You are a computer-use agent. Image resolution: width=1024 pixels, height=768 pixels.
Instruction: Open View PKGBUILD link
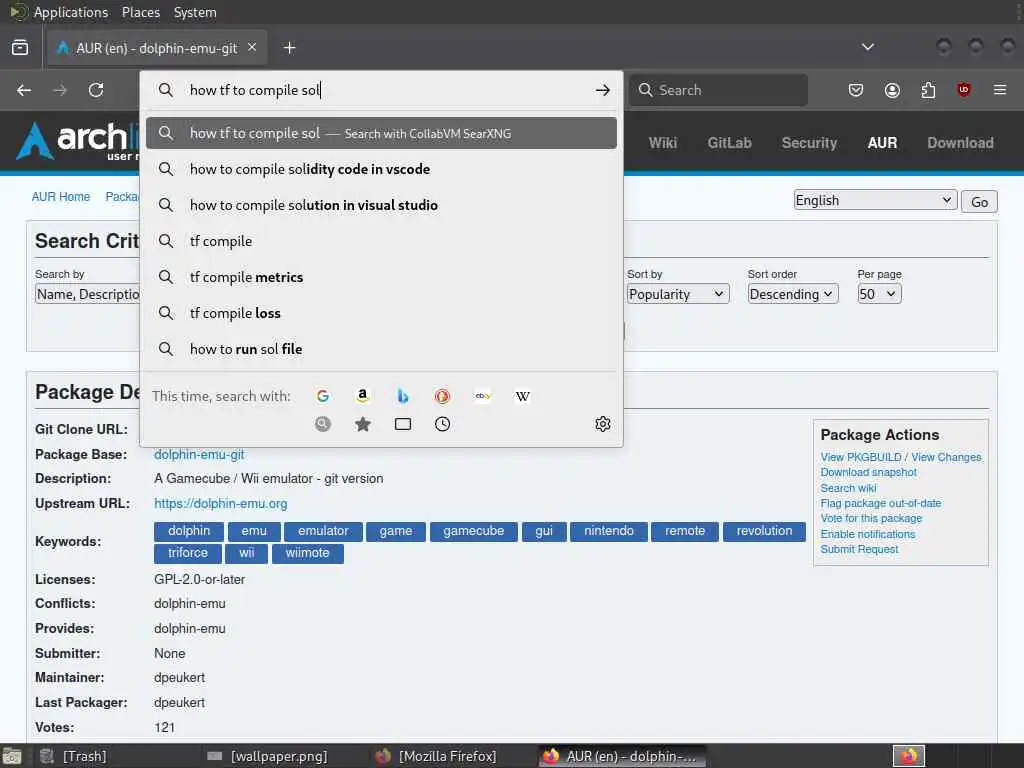coord(861,457)
